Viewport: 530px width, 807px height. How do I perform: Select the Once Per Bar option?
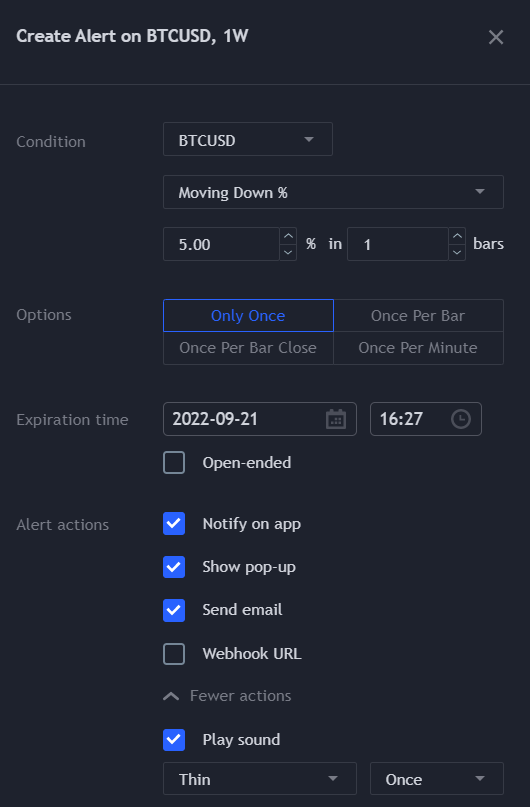418,315
